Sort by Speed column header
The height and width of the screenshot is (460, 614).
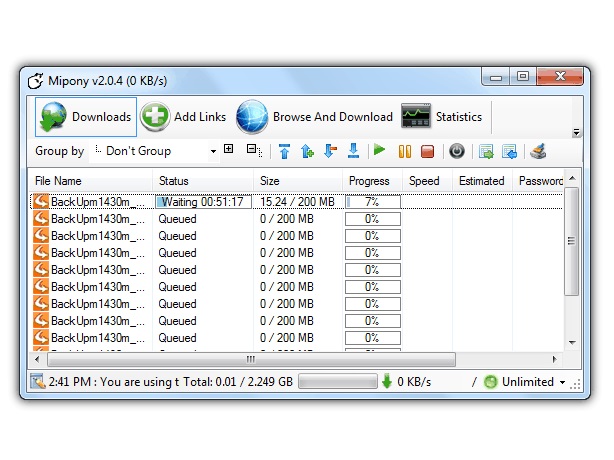pyautogui.click(x=427, y=181)
